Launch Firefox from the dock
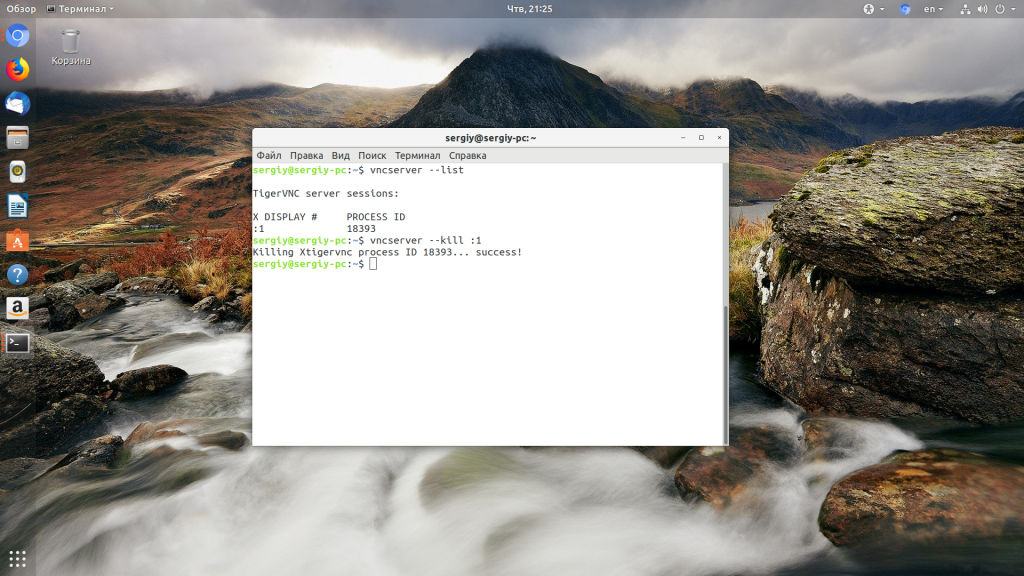1024x576 pixels. 17,70
